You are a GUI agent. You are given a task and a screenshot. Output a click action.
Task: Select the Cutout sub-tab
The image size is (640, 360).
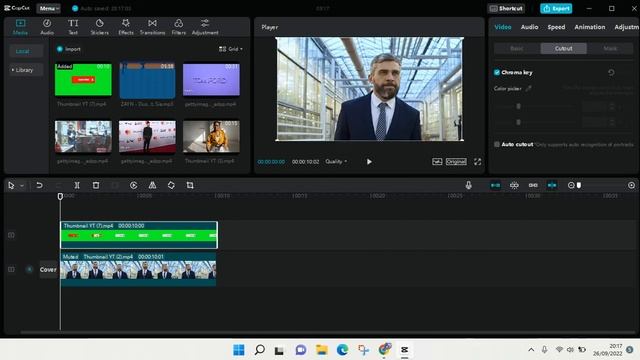(x=564, y=49)
